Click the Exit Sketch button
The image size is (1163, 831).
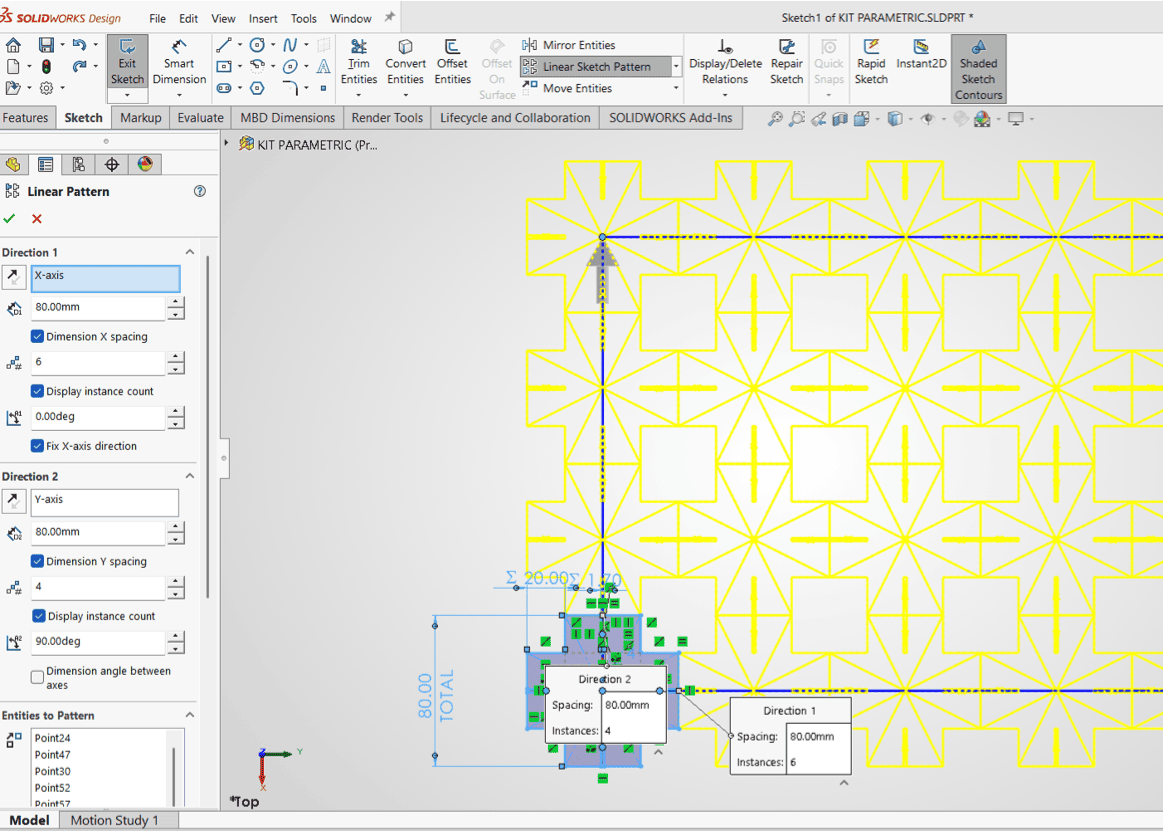[x=128, y=62]
